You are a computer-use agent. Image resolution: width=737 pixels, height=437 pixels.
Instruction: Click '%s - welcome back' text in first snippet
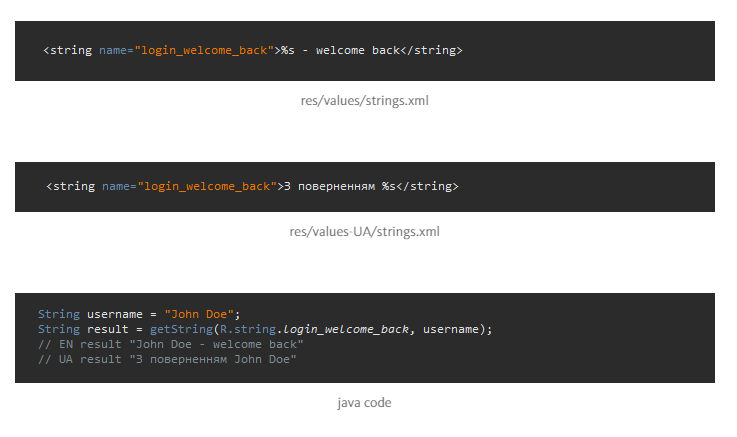341,50
